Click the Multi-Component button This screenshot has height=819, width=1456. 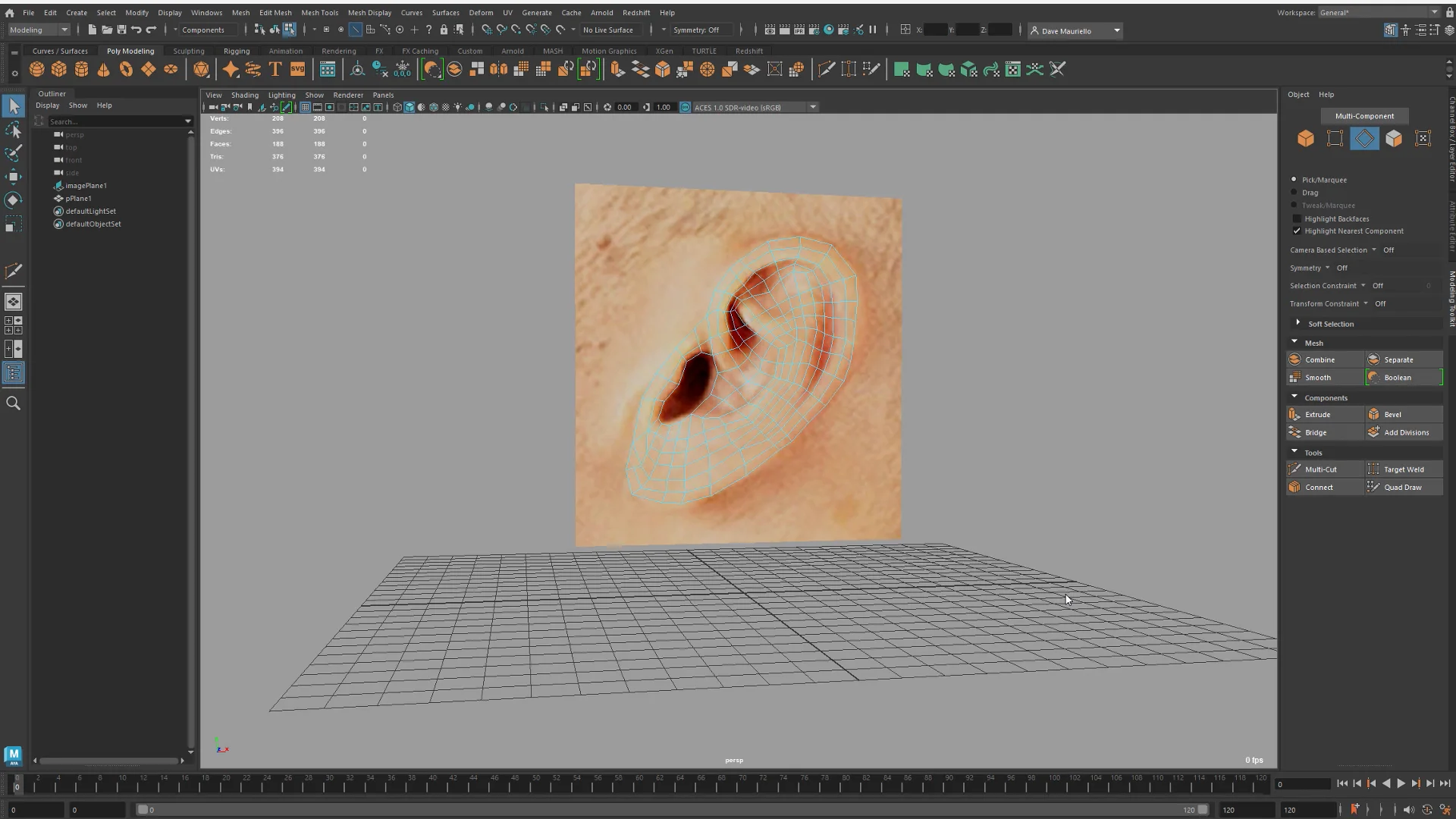click(x=1363, y=115)
